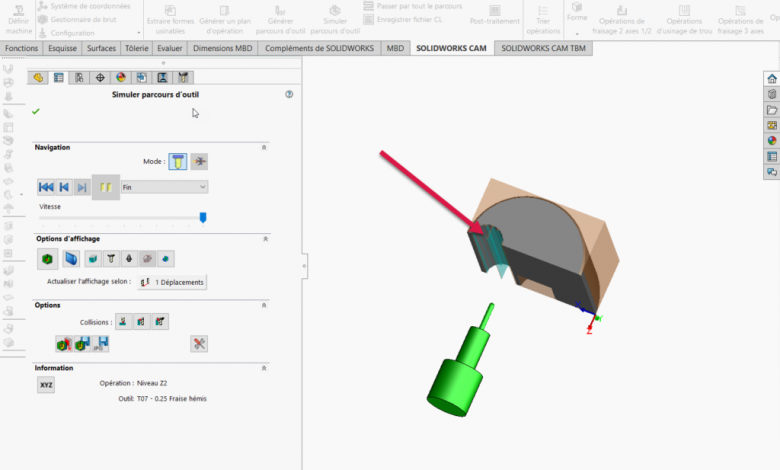Step forward one move in simulation
780x470 pixels.
pyautogui.click(x=82, y=187)
